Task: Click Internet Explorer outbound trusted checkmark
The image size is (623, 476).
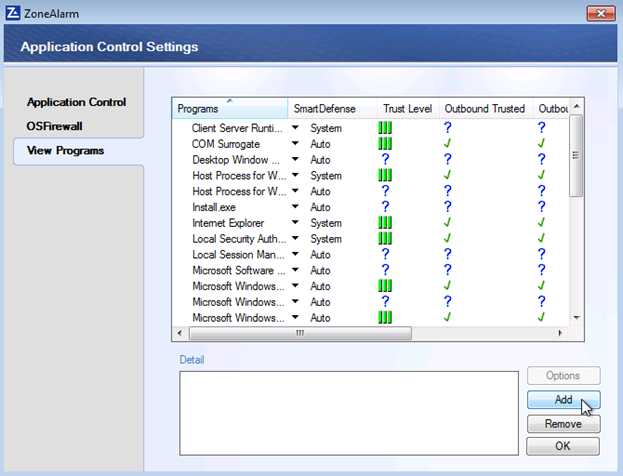Action: tap(447, 223)
